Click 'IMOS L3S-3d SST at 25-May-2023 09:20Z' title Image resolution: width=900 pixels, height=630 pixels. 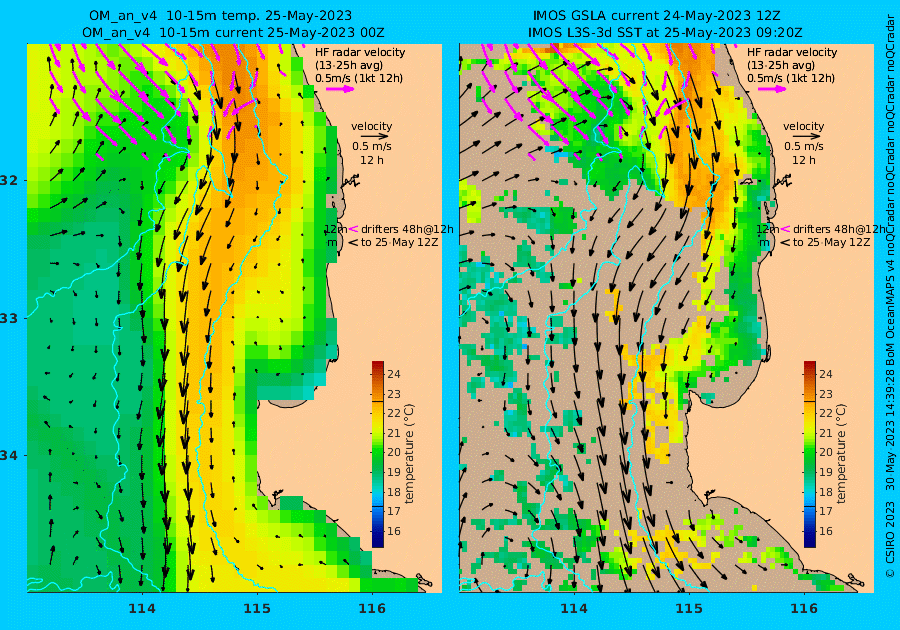pyautogui.click(x=665, y=33)
